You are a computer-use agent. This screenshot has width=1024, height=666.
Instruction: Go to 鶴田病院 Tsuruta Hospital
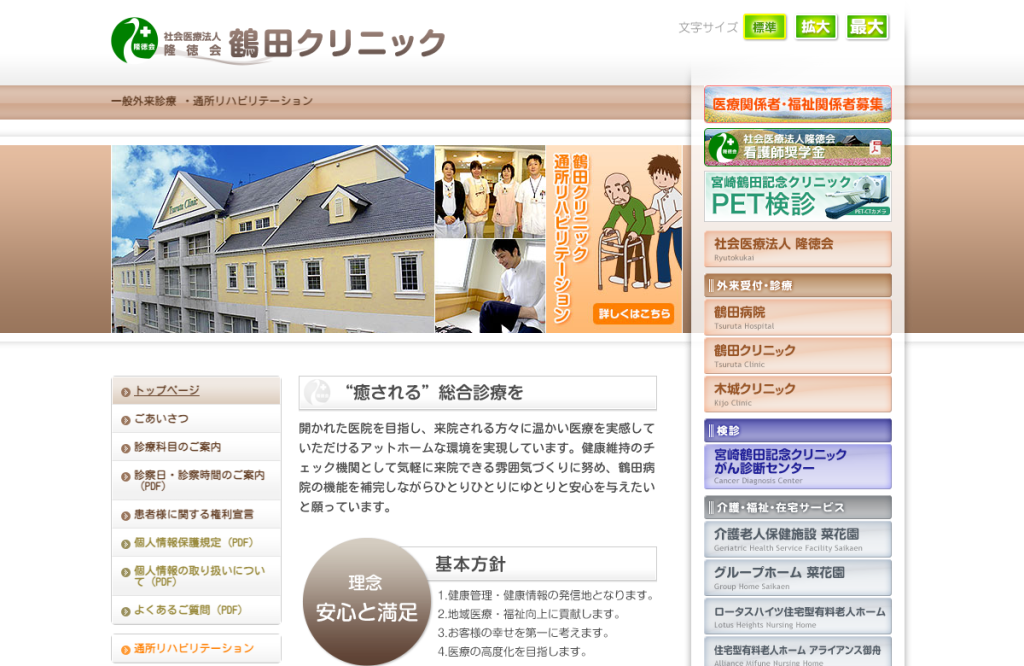click(x=797, y=317)
